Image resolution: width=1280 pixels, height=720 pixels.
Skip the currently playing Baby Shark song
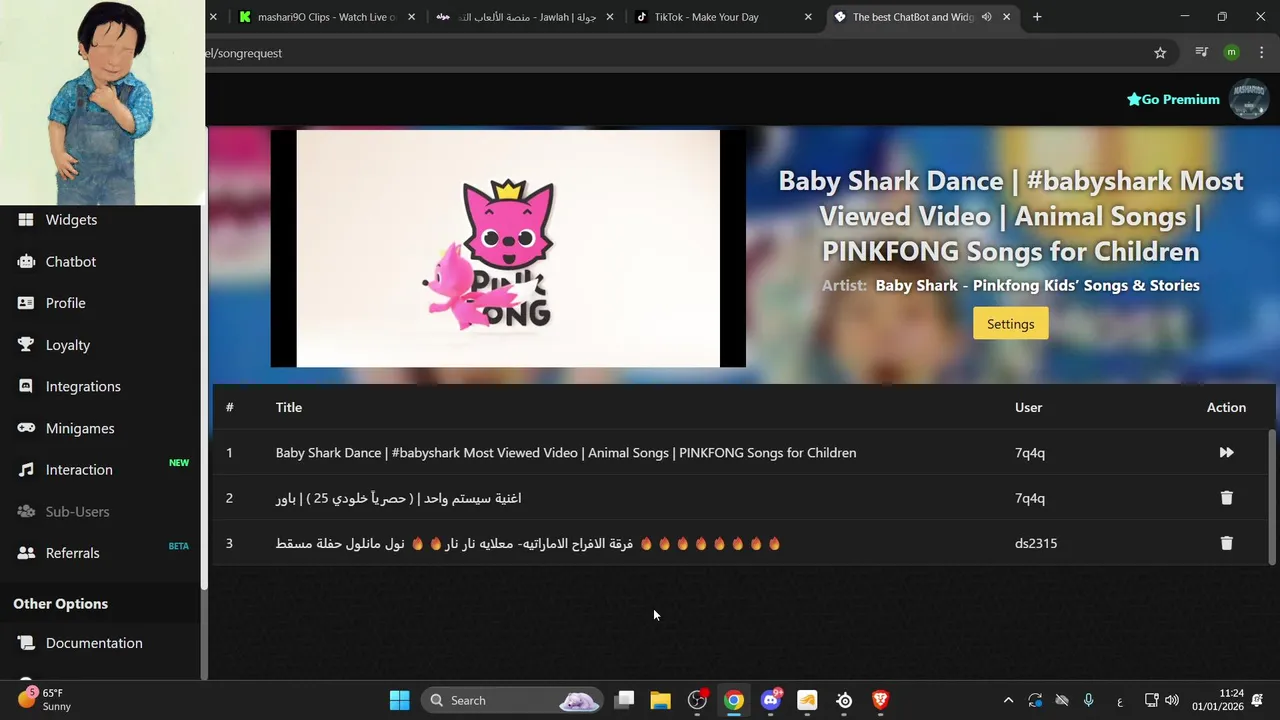(x=1226, y=453)
